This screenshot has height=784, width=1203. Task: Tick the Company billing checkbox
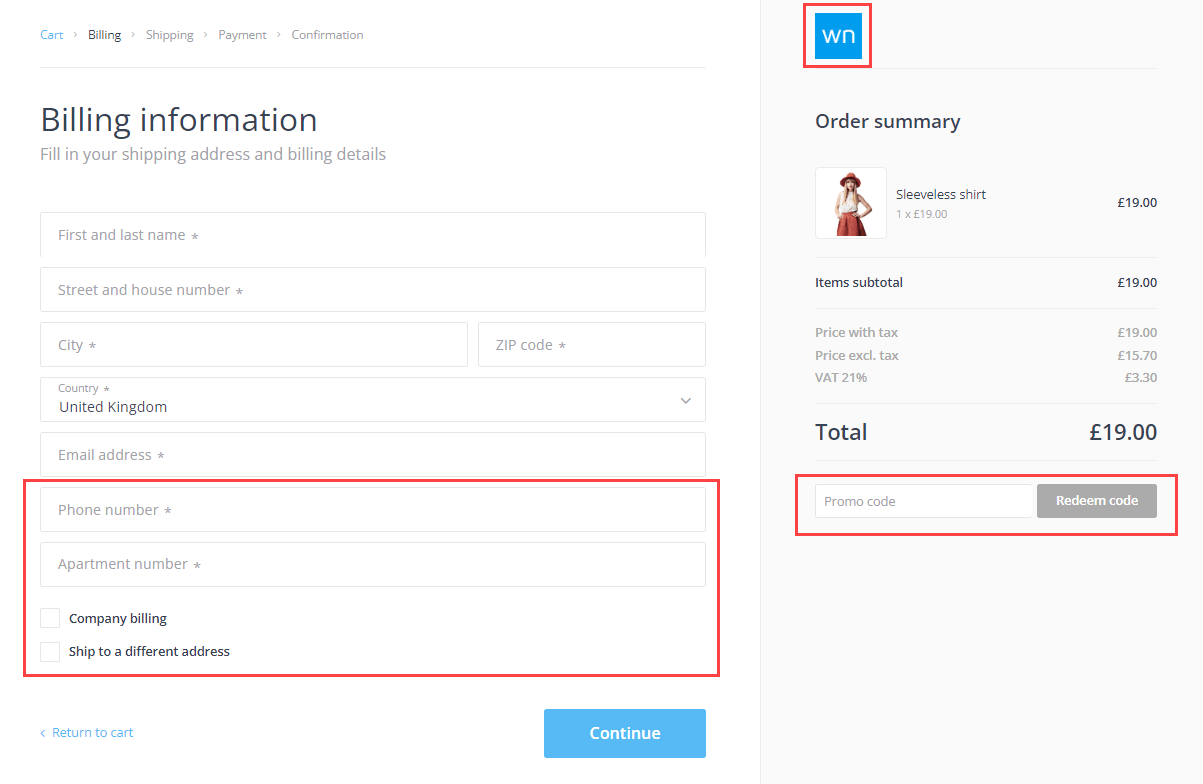(x=50, y=618)
